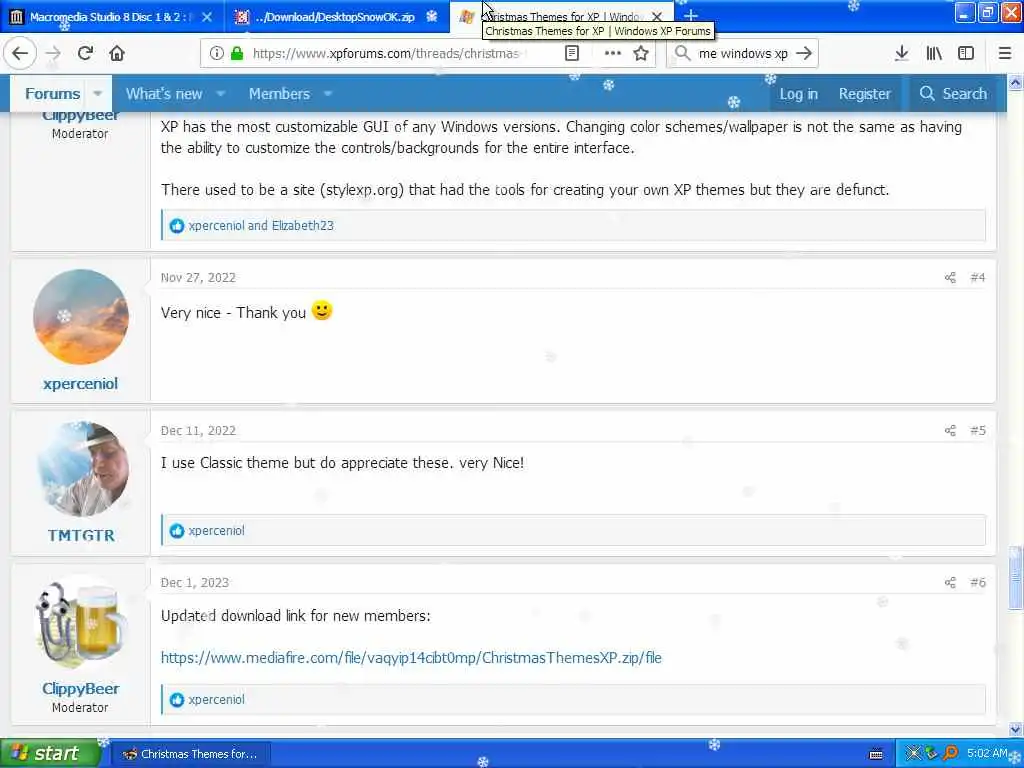Click like icon under post #6
Viewport: 1024px width, 768px height.
(x=177, y=700)
